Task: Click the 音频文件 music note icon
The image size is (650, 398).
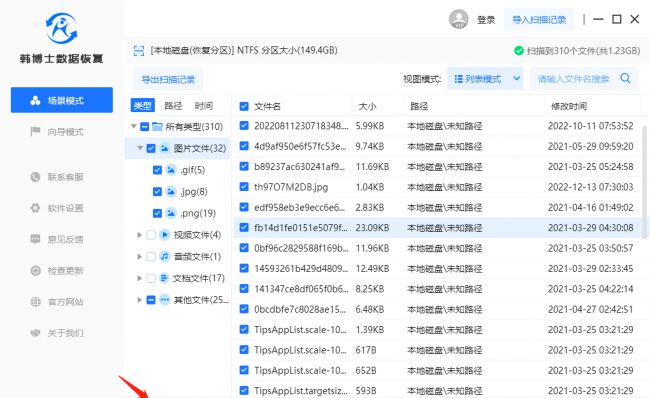Action: point(165,256)
